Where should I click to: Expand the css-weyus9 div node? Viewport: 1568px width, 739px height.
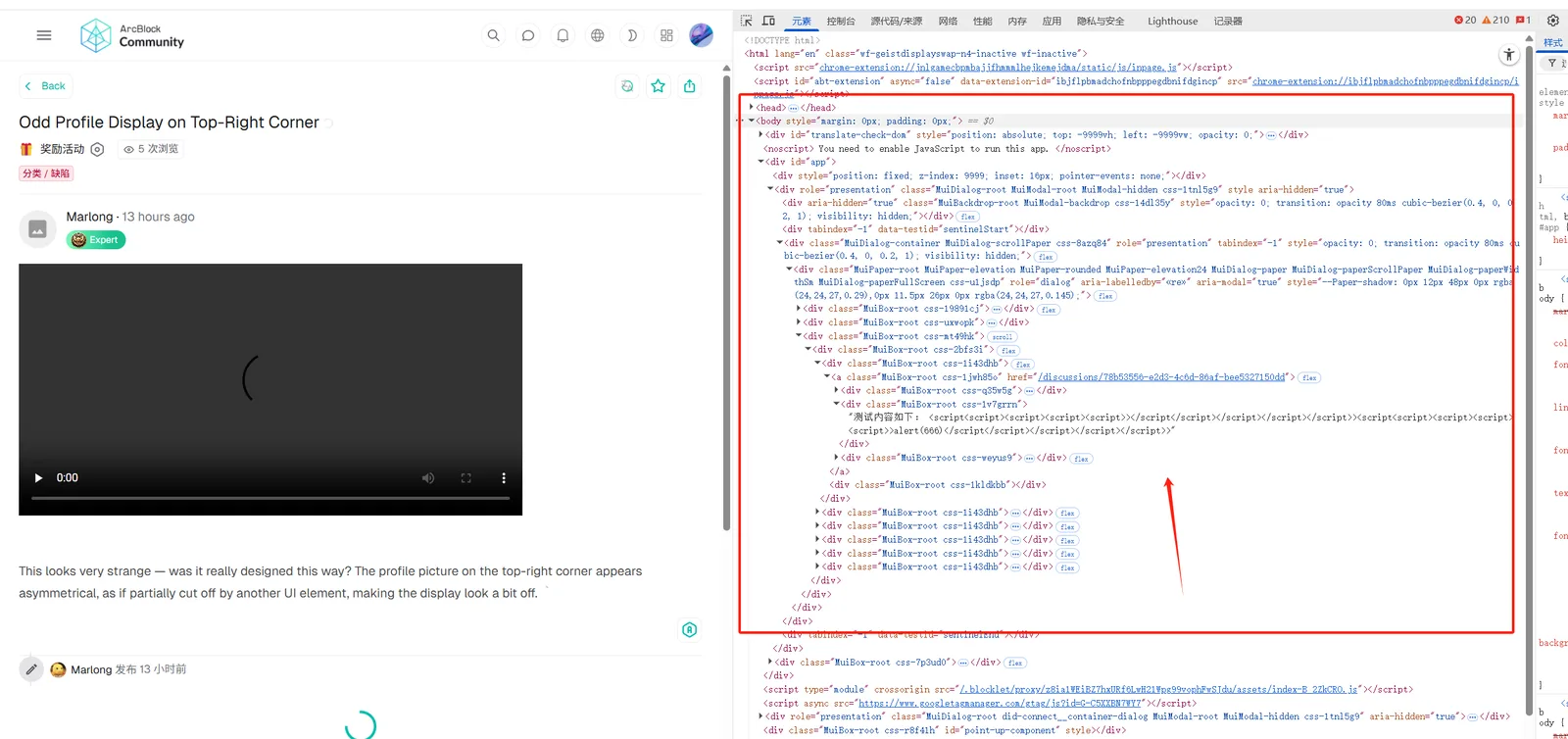(x=836, y=458)
